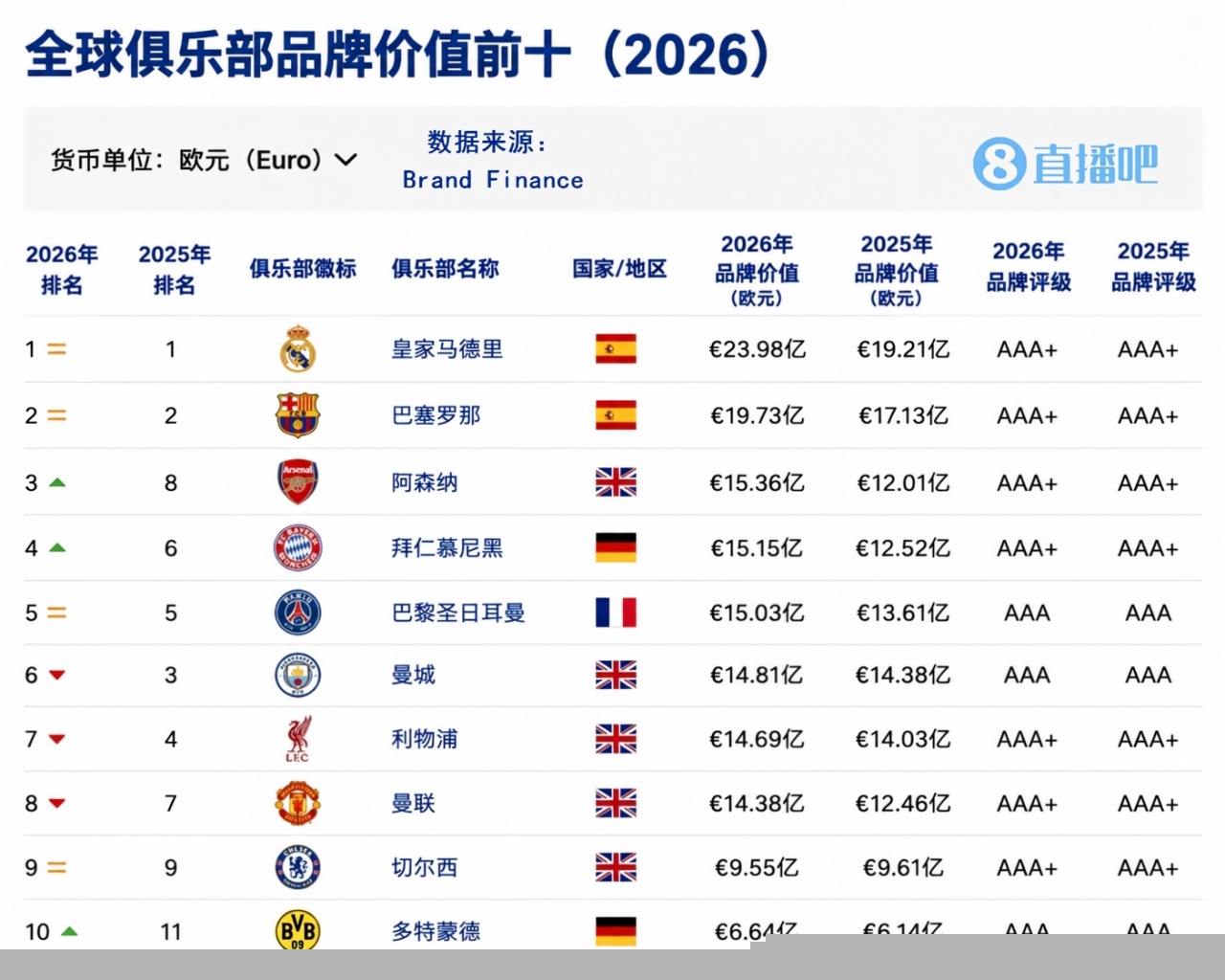
Task: Click the Liverpool LFC crest
Action: (x=298, y=739)
